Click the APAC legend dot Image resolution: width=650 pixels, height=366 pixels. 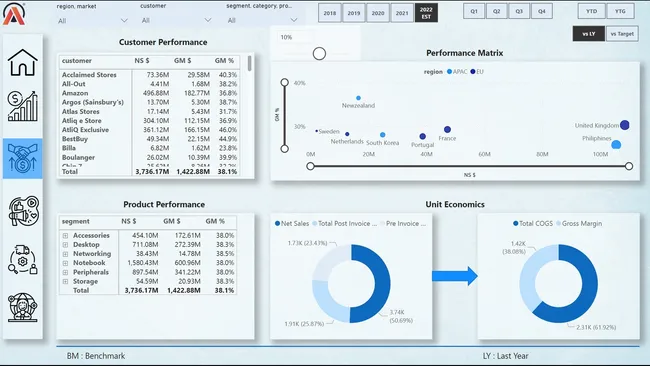[449, 72]
